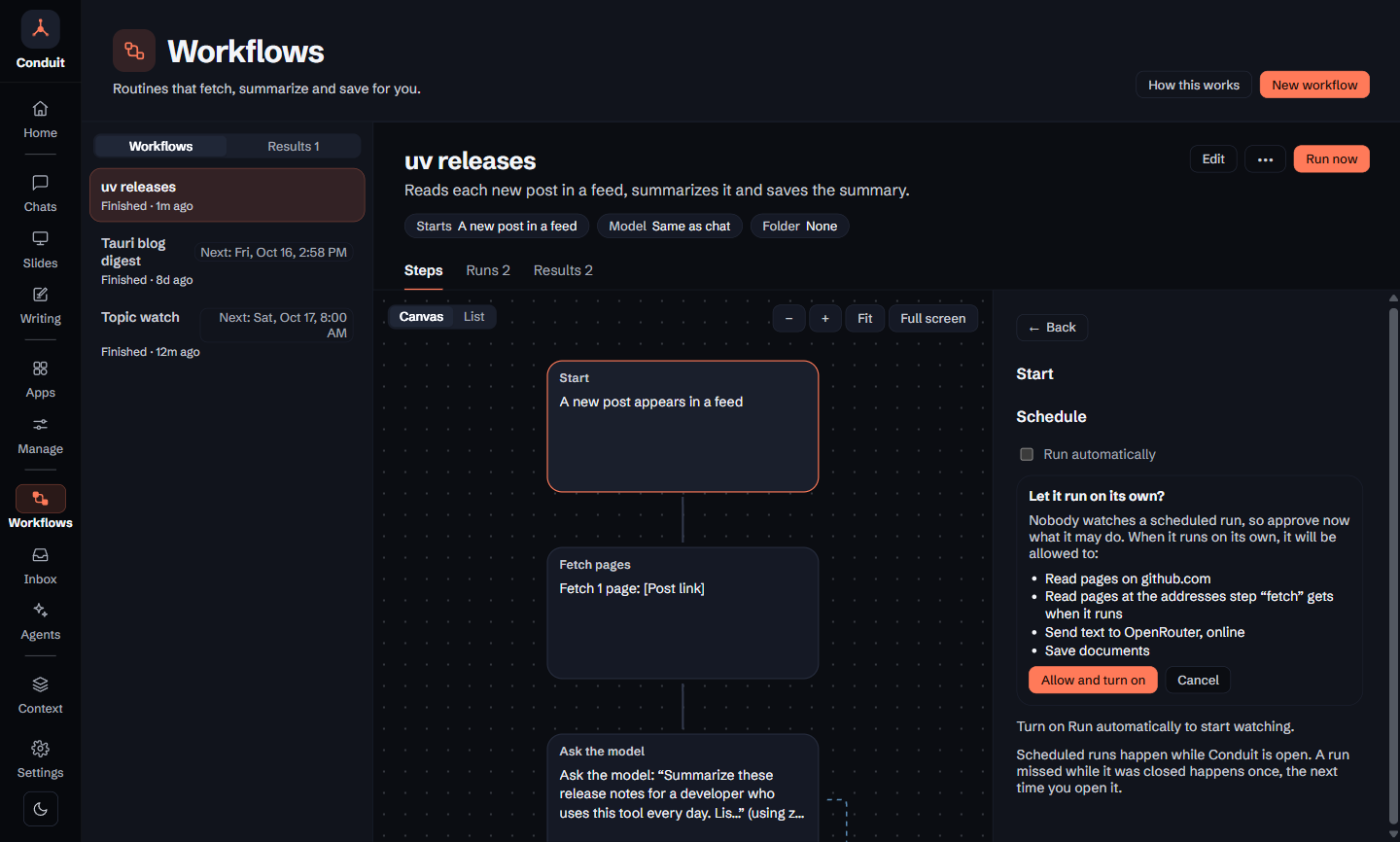Click the Run now button
The height and width of the screenshot is (842, 1400).
[x=1331, y=159]
